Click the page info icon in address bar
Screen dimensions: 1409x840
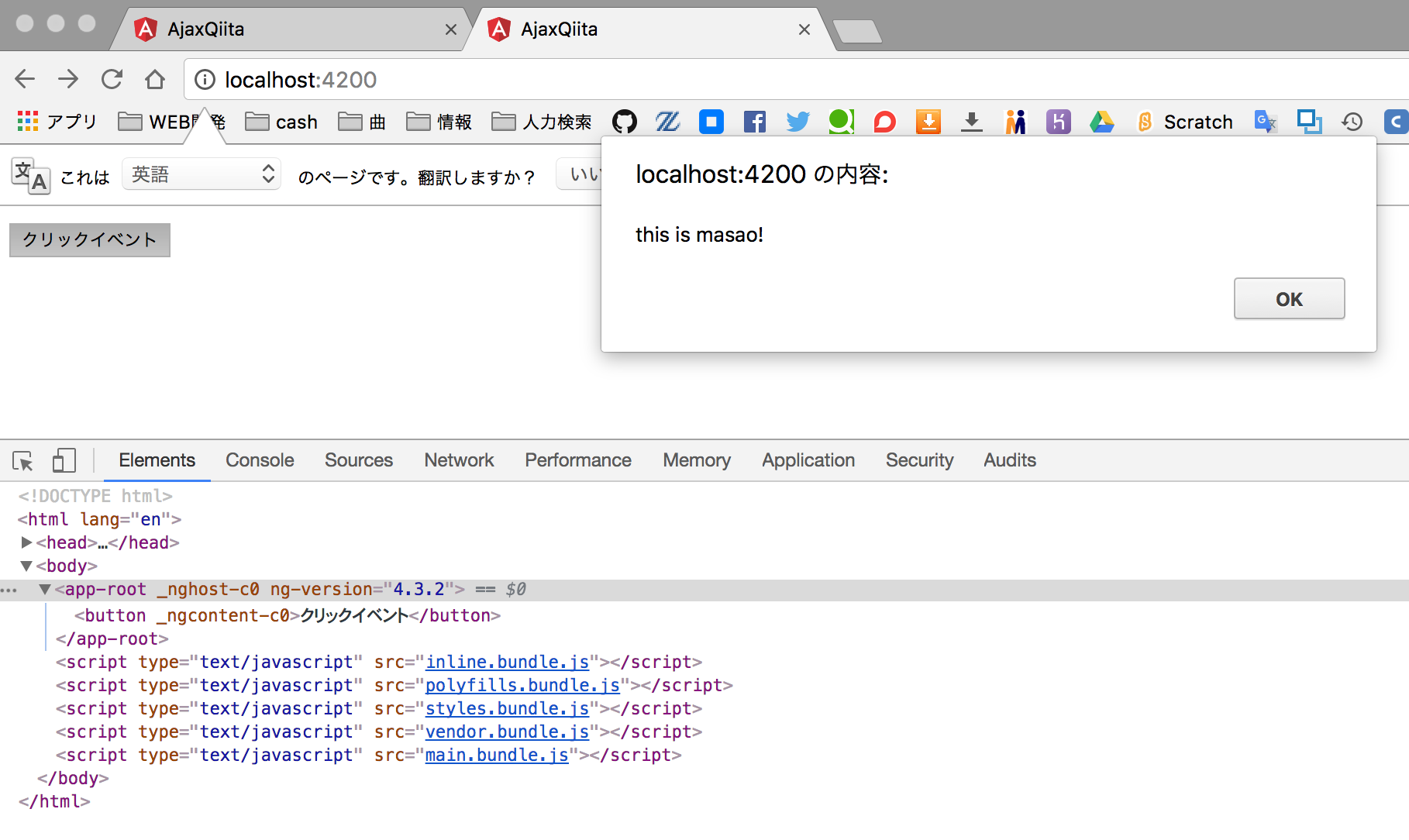[x=205, y=79]
